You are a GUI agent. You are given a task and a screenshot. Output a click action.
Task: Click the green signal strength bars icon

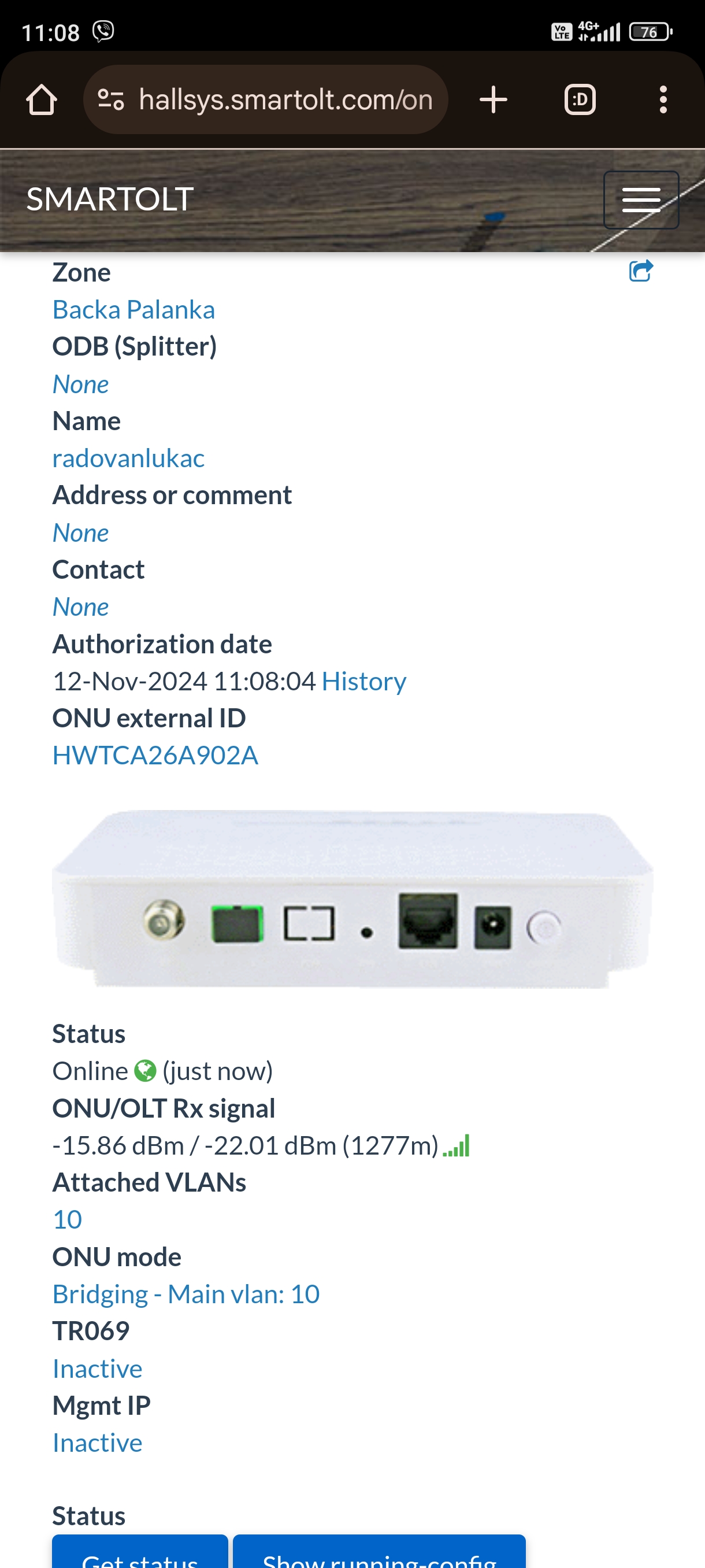pyautogui.click(x=457, y=1145)
